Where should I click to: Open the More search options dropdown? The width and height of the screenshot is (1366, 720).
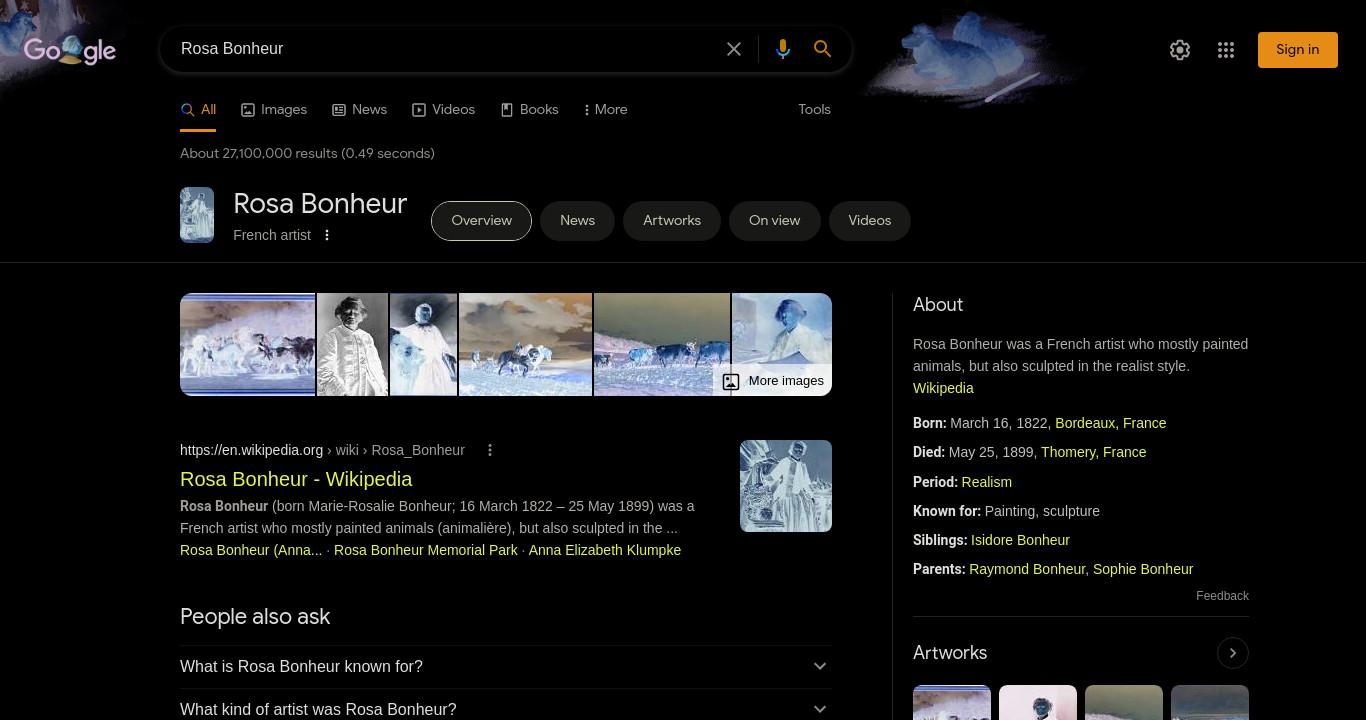pos(605,110)
